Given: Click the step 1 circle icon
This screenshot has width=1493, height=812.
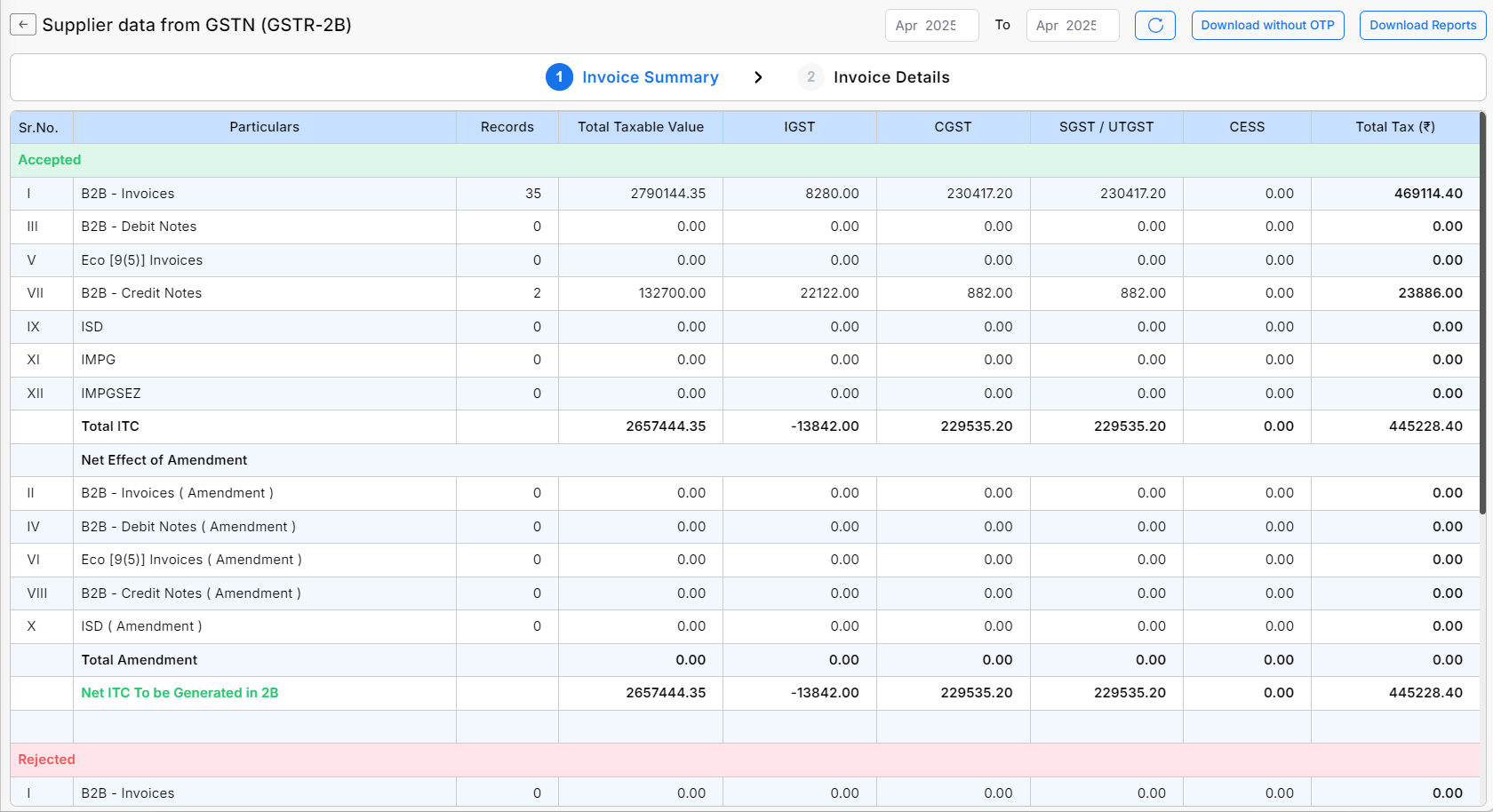Looking at the screenshot, I should pos(559,77).
